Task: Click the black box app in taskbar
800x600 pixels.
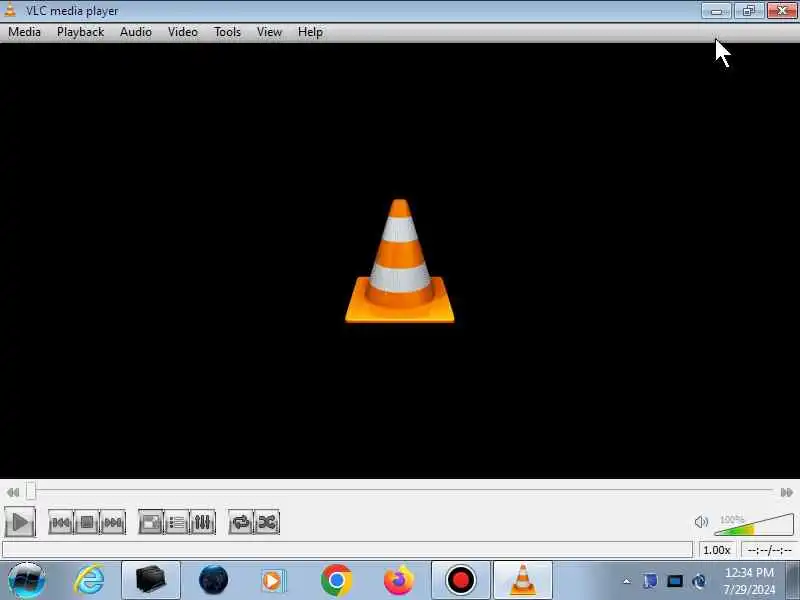Action: tap(151, 580)
